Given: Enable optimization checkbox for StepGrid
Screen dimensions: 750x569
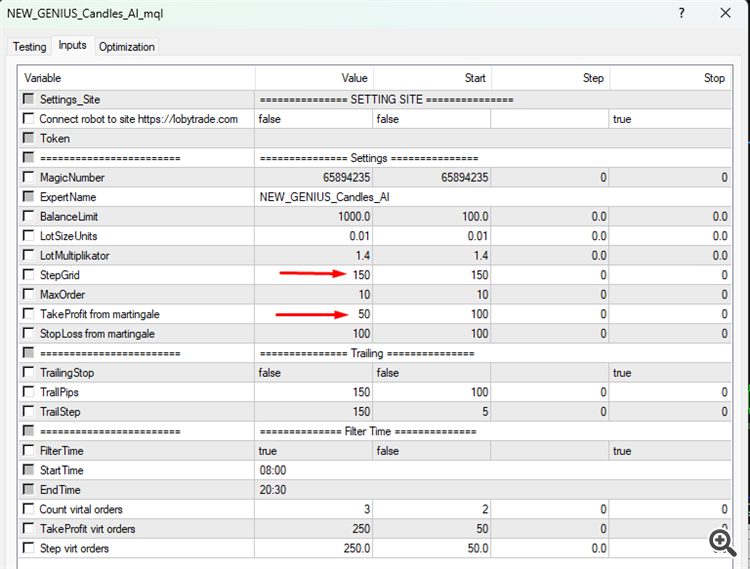Looking at the screenshot, I should click(29, 274).
